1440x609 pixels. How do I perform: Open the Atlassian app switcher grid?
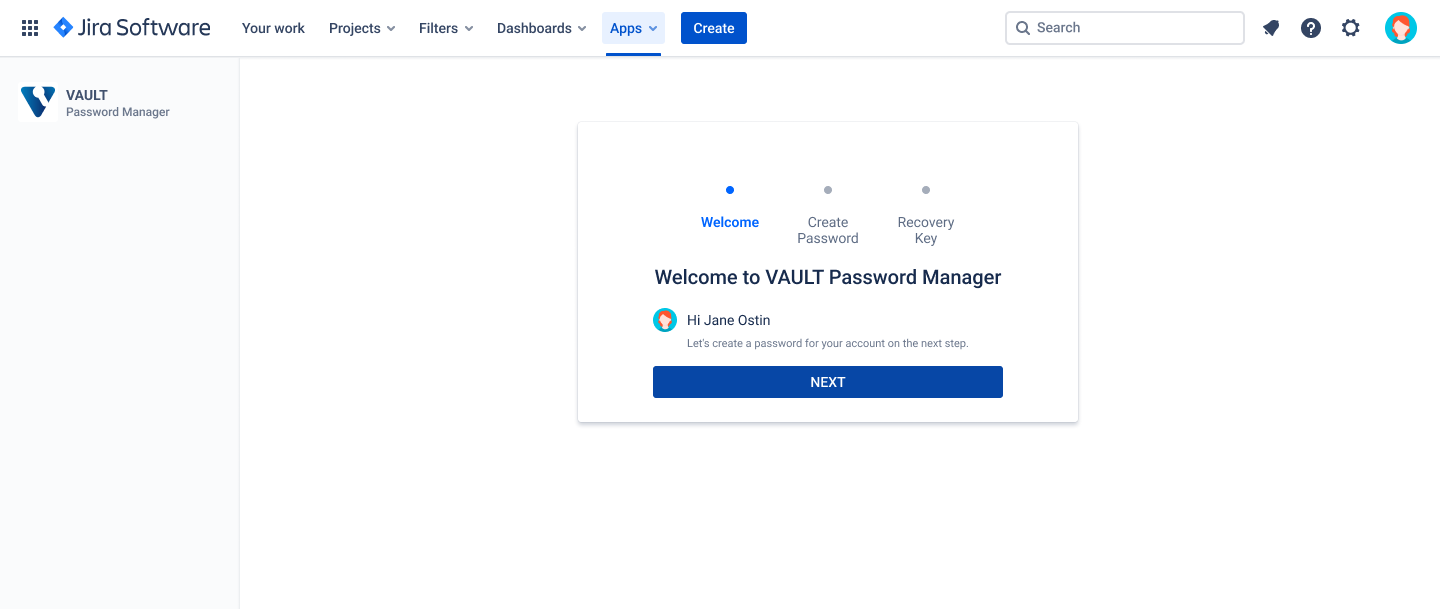[30, 27]
